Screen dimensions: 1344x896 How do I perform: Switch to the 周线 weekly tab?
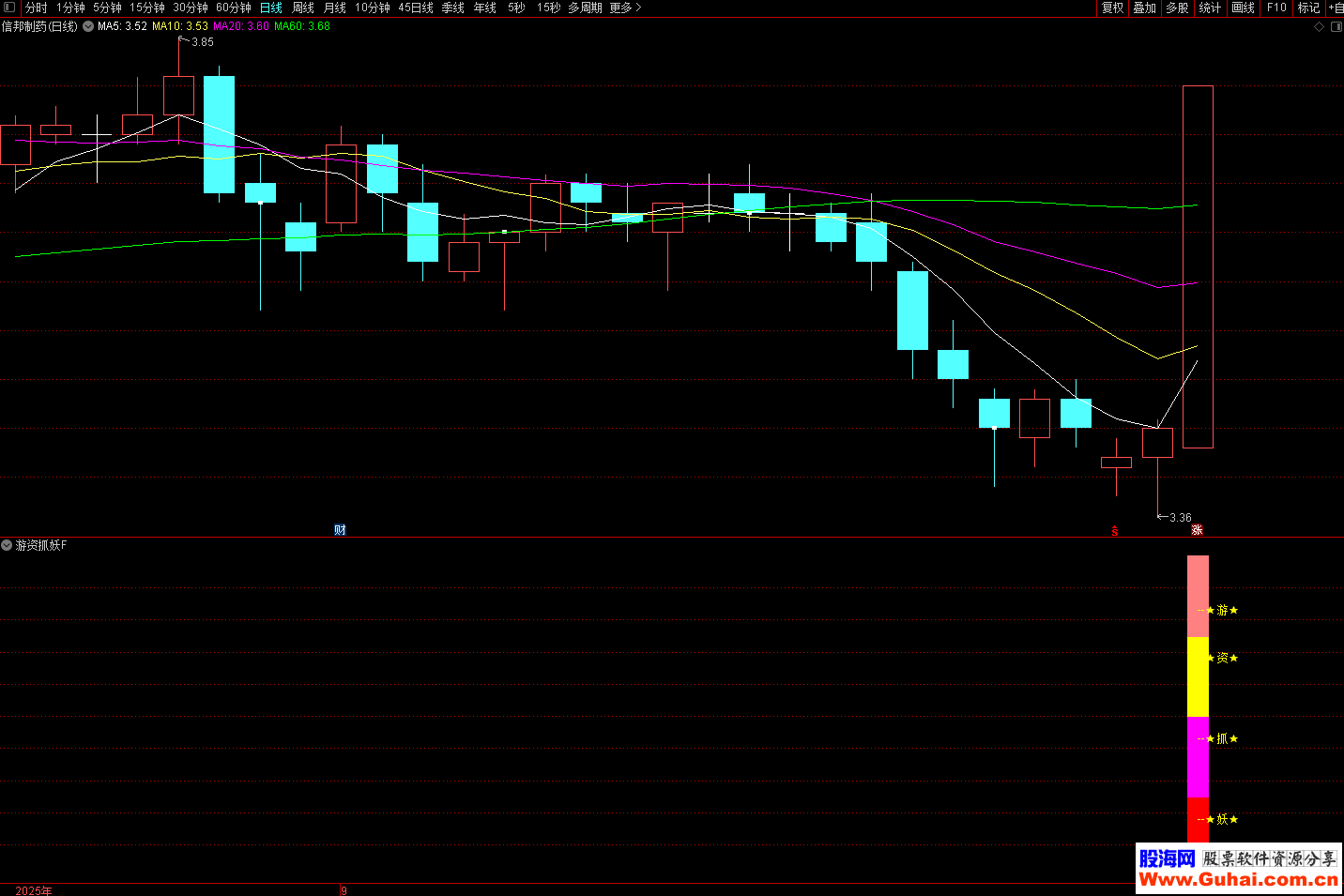(x=303, y=8)
